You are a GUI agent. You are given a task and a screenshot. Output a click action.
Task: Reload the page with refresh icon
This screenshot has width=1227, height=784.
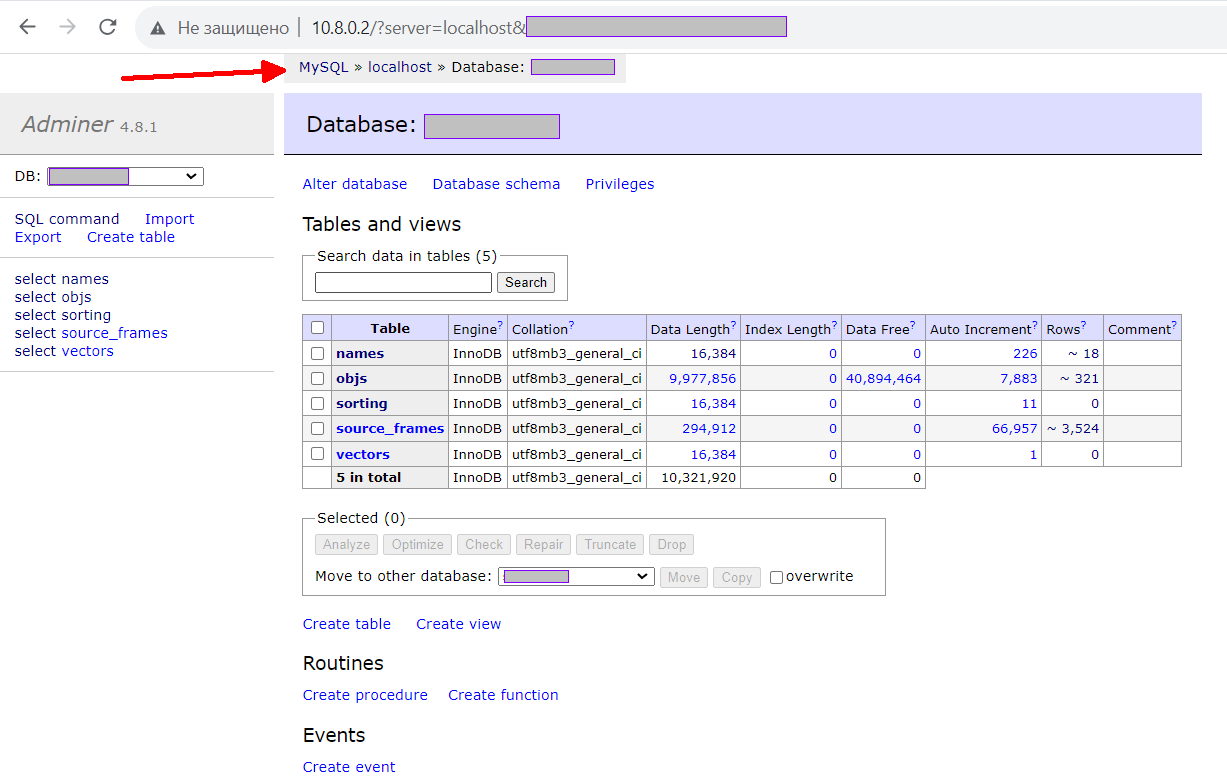click(108, 27)
